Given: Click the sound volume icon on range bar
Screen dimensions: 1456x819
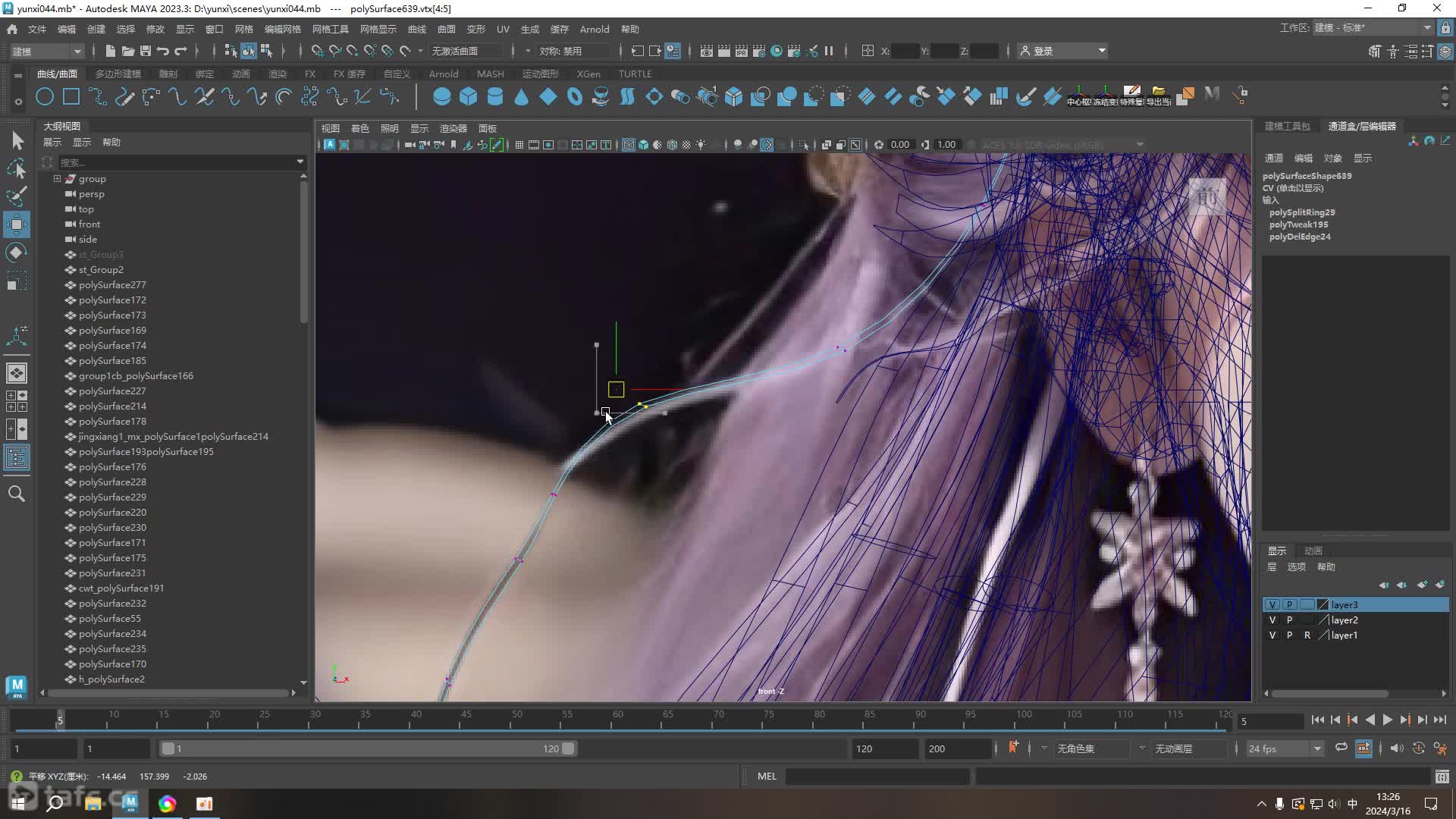Looking at the screenshot, I should [x=1397, y=748].
